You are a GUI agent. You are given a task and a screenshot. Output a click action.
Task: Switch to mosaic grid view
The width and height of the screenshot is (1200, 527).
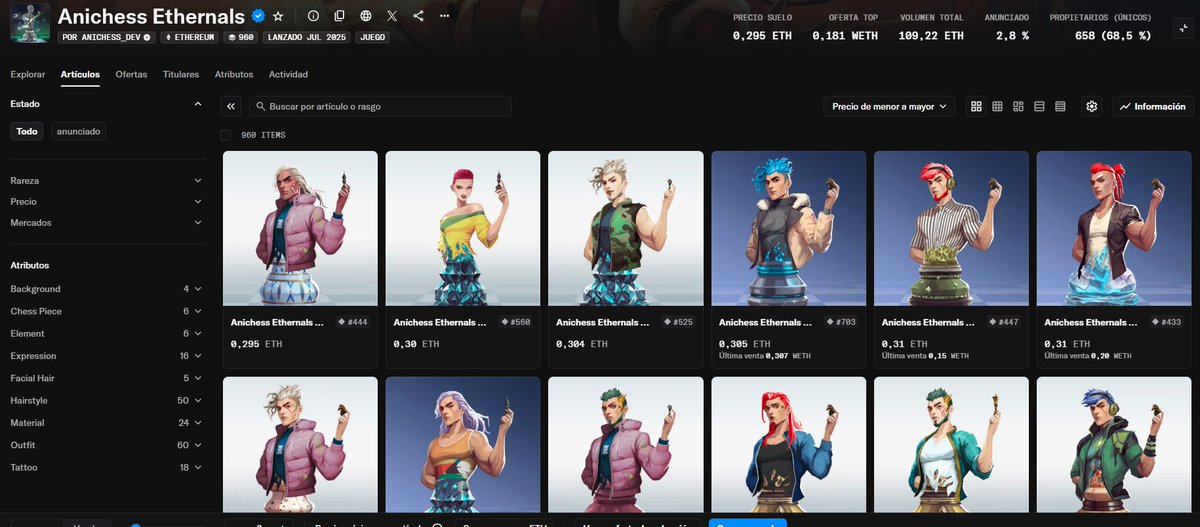point(1018,106)
